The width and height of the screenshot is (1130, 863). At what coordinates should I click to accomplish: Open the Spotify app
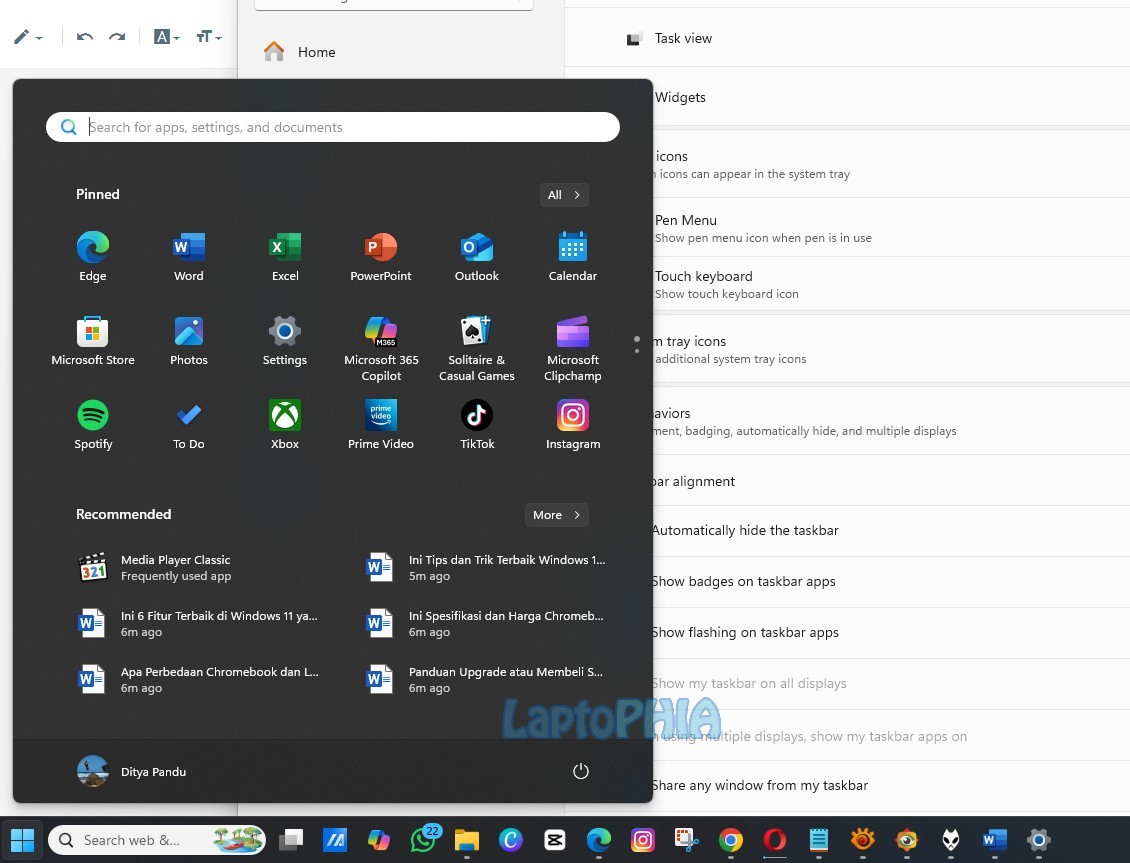[x=93, y=424]
